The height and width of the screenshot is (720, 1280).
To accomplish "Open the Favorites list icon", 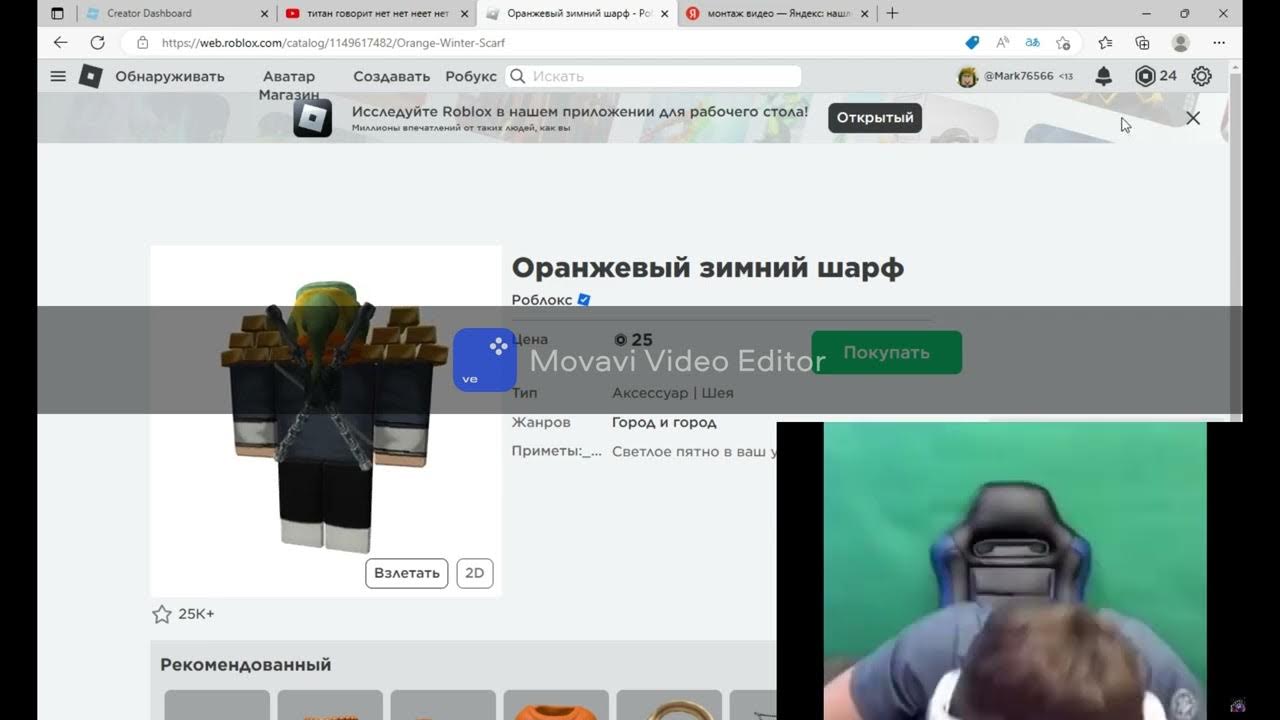I will pos(1105,43).
